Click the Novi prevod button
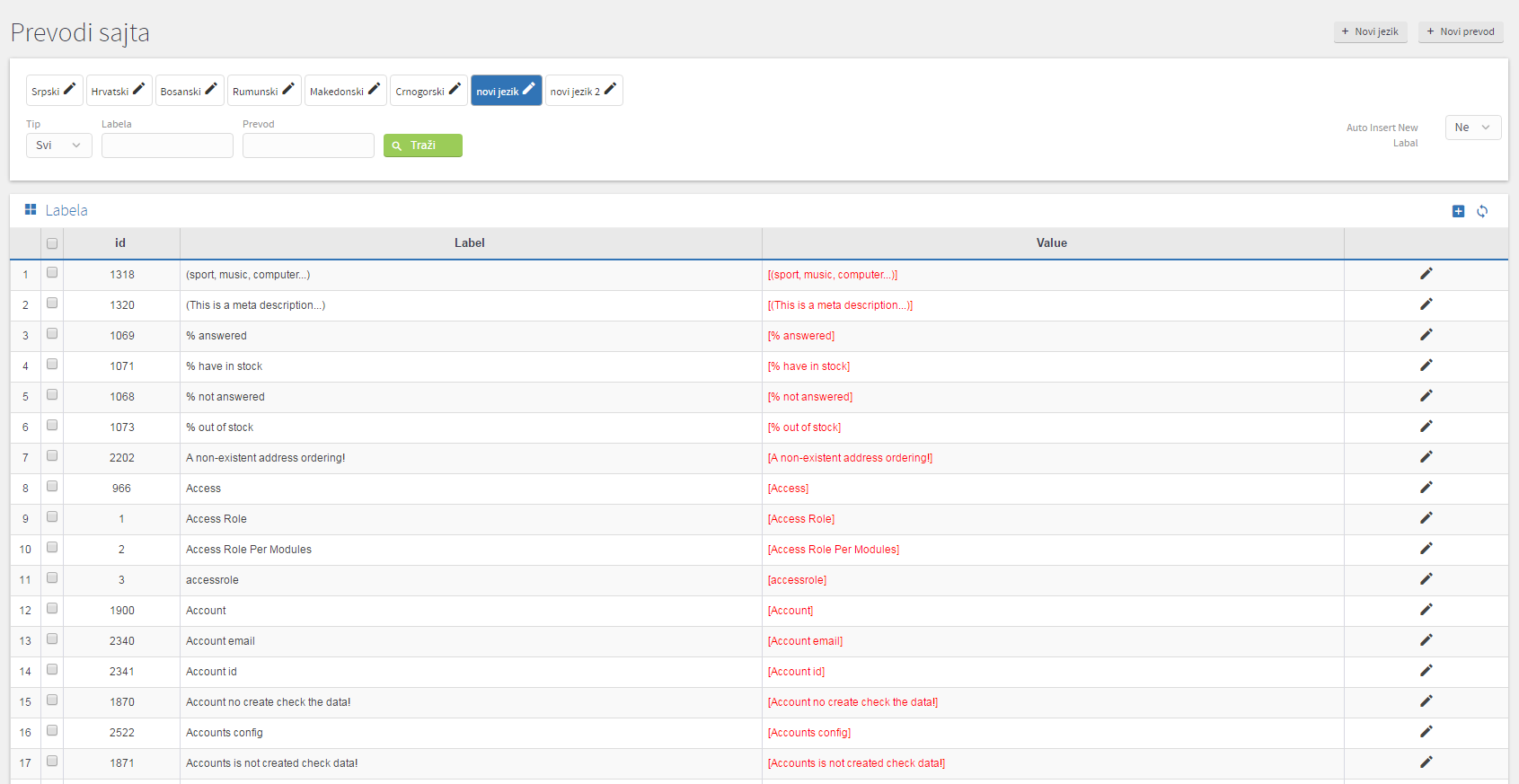The width and height of the screenshot is (1519, 784). tap(1461, 31)
